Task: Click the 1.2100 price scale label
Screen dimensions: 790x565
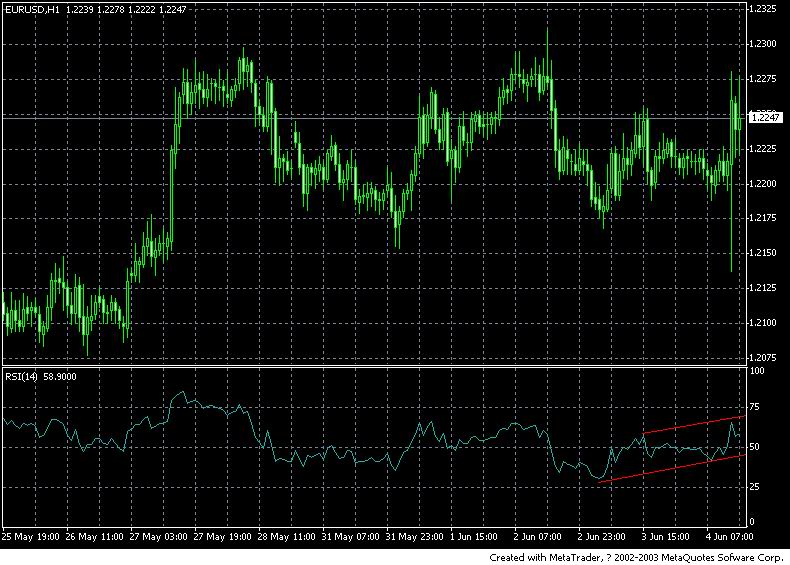Action: (762, 323)
